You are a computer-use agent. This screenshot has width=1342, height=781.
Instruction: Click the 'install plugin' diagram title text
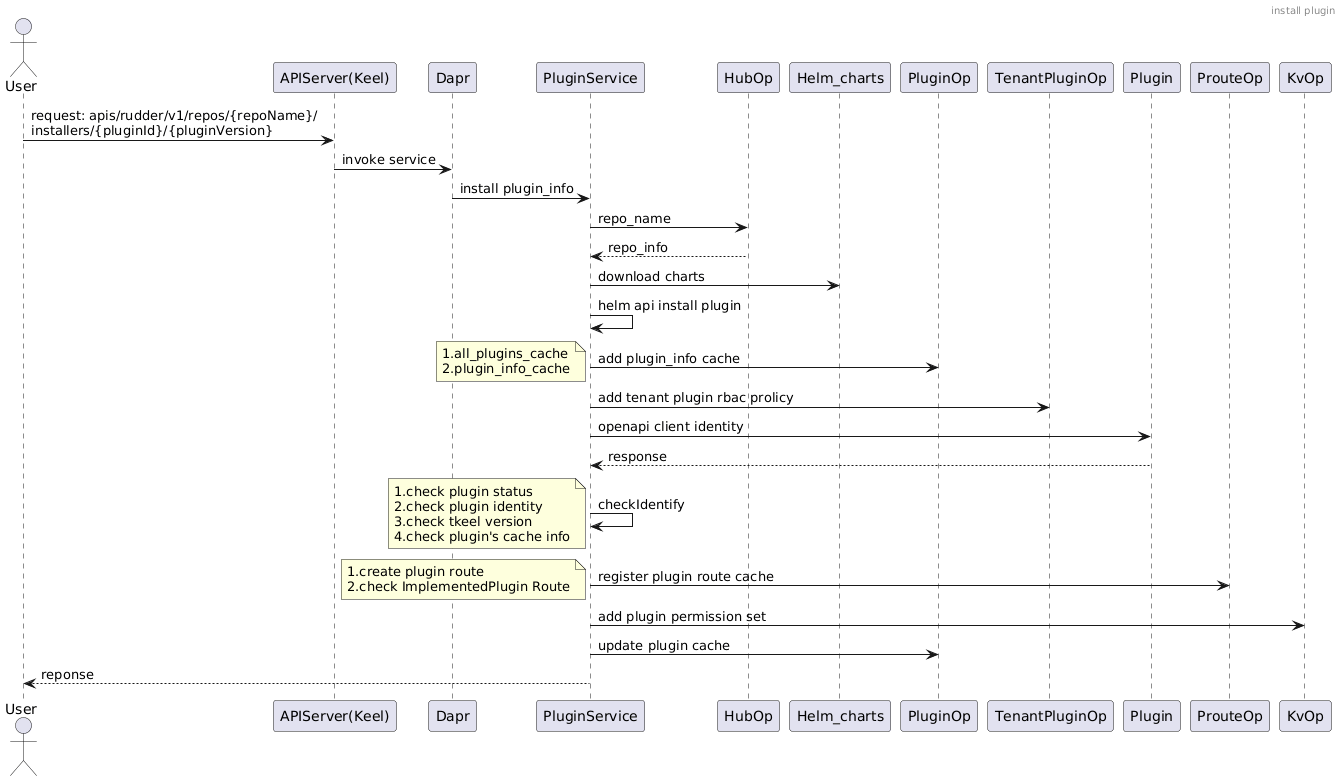click(1302, 10)
